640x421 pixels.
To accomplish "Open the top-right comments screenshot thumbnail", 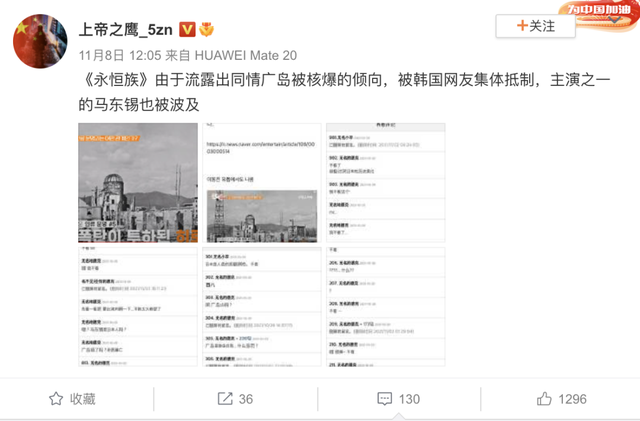I will coord(386,183).
